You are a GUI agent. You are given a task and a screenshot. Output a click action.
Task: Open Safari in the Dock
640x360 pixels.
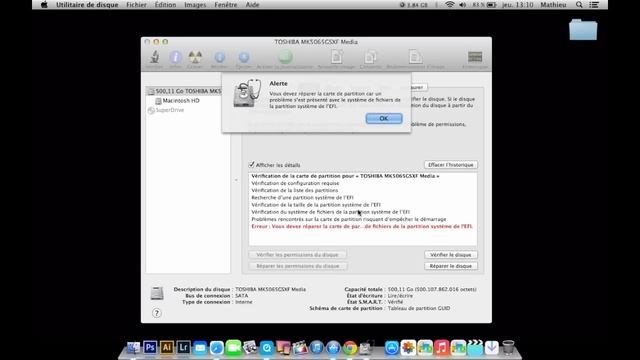pyautogui.click(x=217, y=347)
